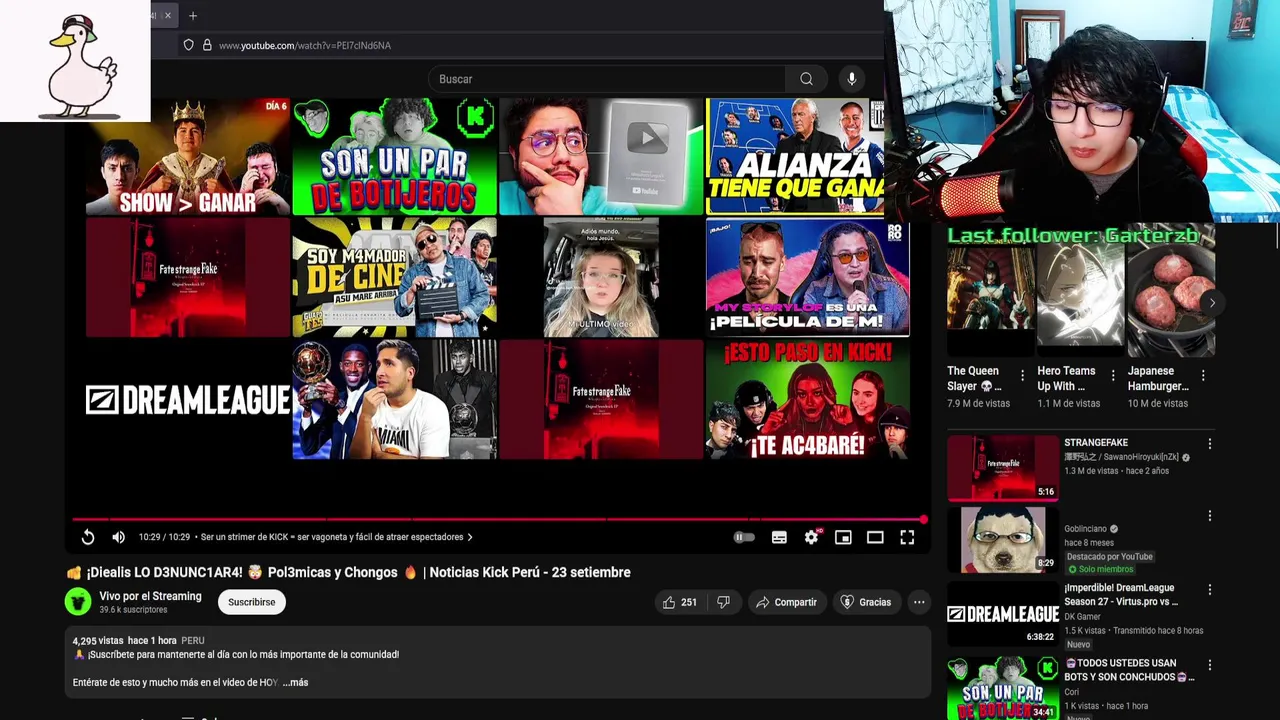Open options menu for the Goblinciano video
Viewport: 1280px width, 720px height.
pyautogui.click(x=1209, y=516)
